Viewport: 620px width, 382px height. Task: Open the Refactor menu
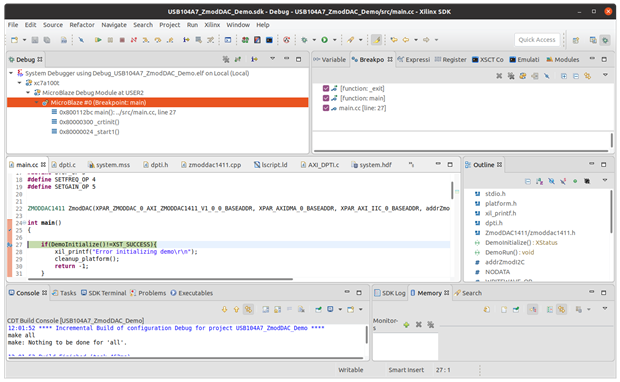tap(82, 25)
